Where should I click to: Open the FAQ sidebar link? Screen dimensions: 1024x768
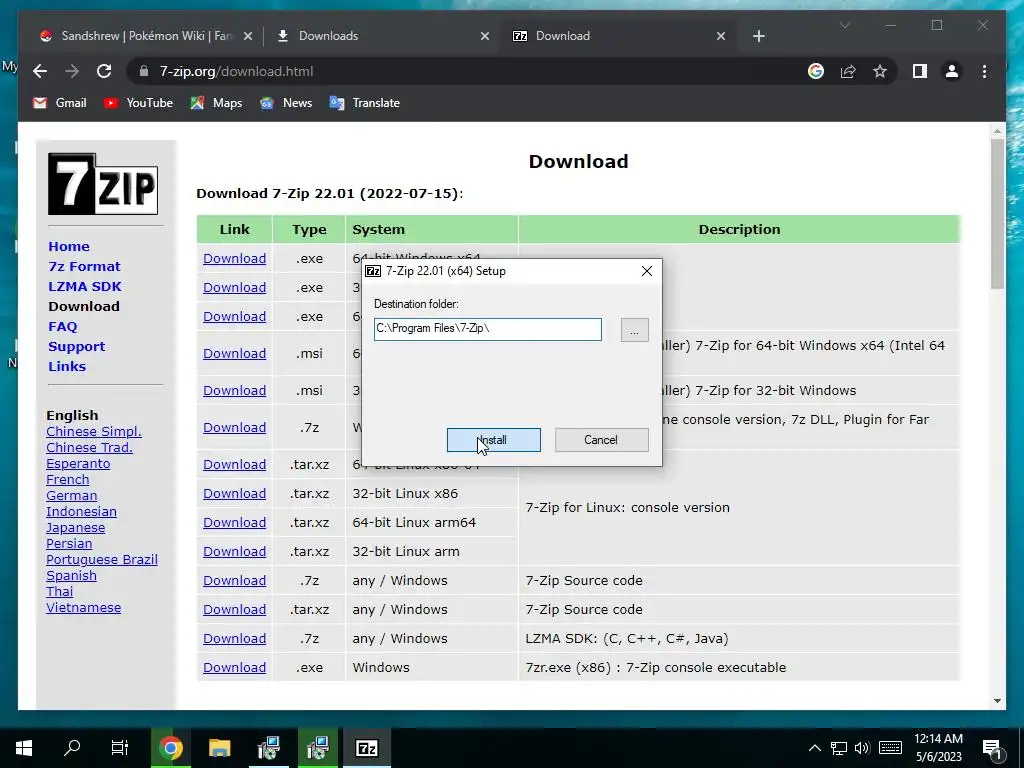(x=63, y=327)
